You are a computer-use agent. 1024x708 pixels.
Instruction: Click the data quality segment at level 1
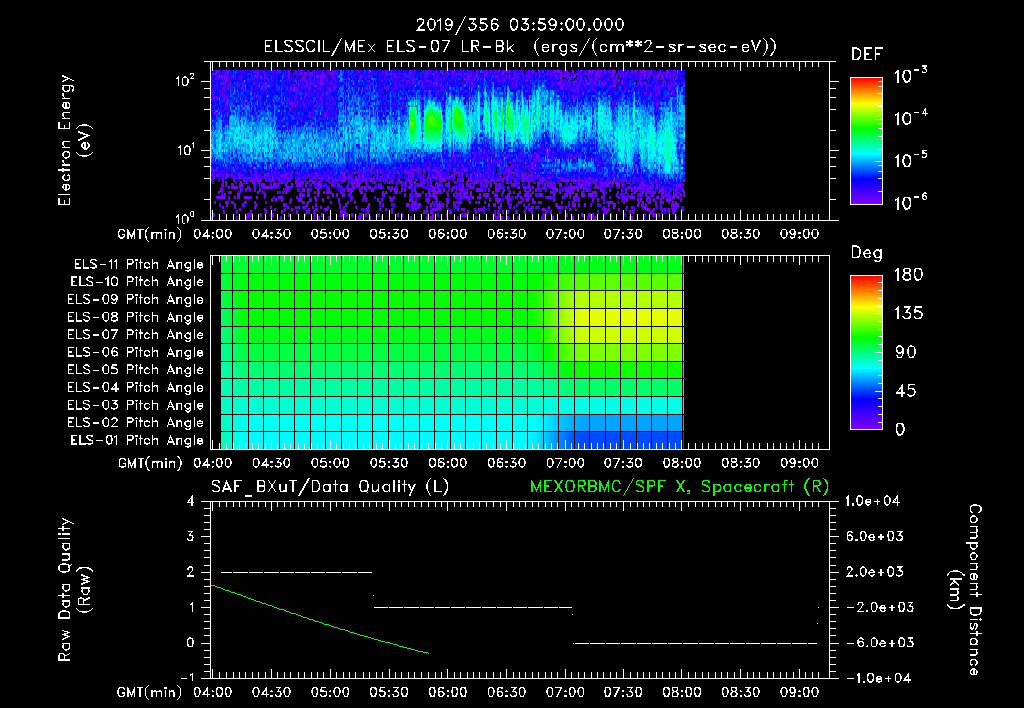click(x=473, y=607)
